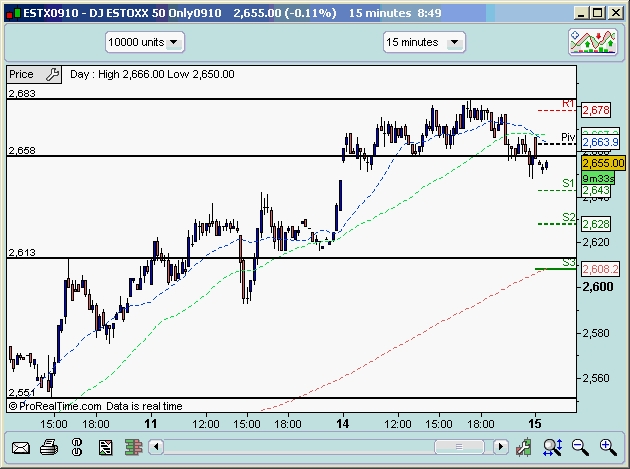Image resolution: width=630 pixels, height=469 pixels.
Task: Click the Price panel label
Action: [22, 74]
